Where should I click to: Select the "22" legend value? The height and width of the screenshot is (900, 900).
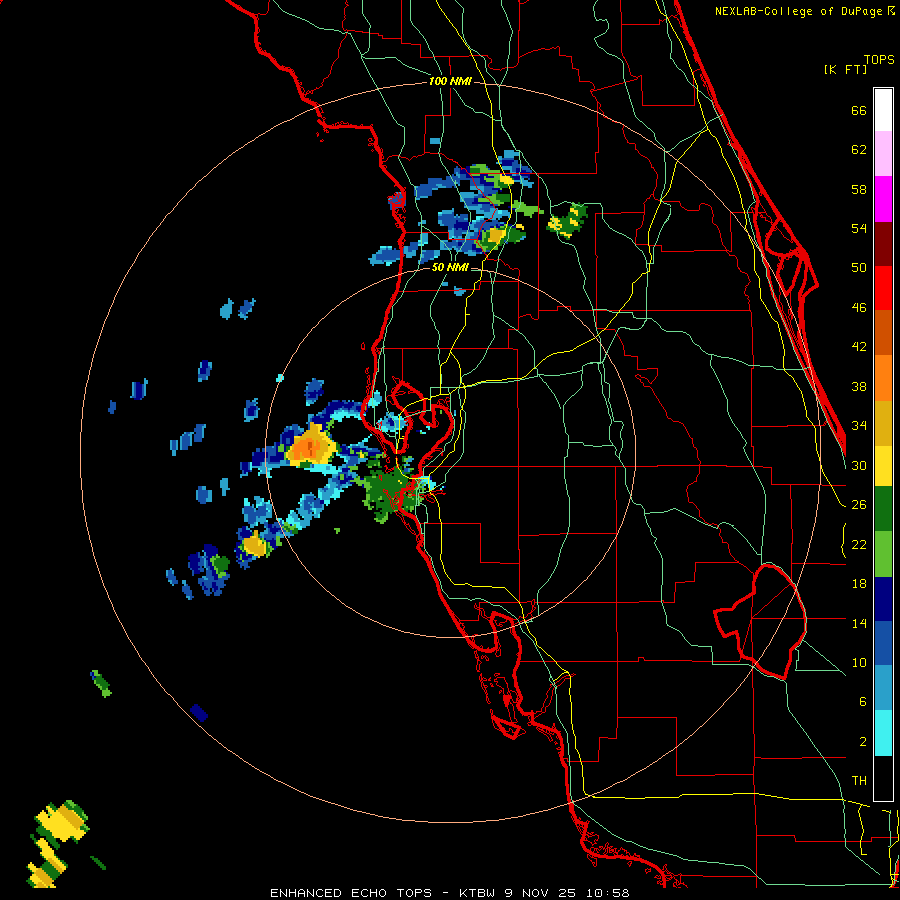859,545
